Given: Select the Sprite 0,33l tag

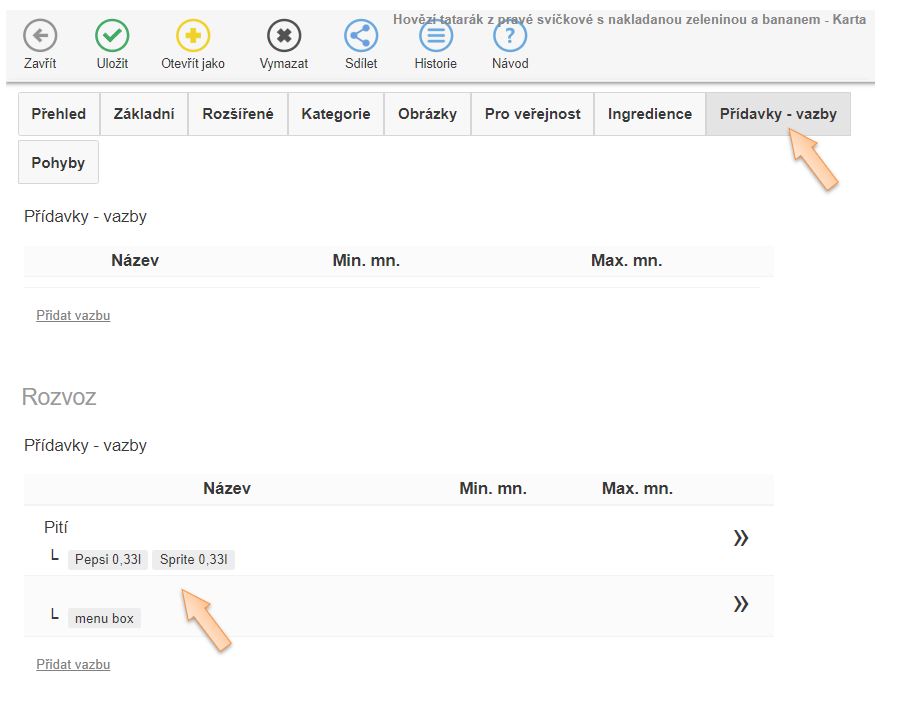Looking at the screenshot, I should [193, 560].
